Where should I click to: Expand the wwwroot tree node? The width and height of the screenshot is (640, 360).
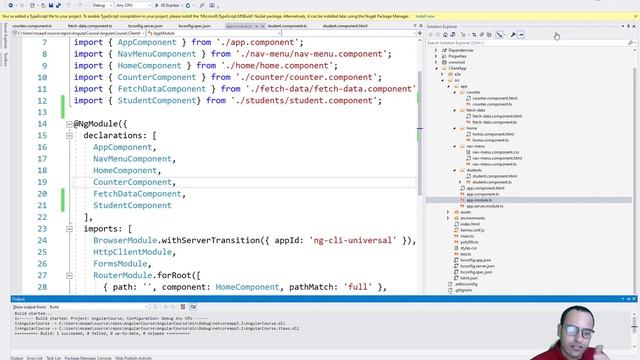pyautogui.click(x=436, y=62)
